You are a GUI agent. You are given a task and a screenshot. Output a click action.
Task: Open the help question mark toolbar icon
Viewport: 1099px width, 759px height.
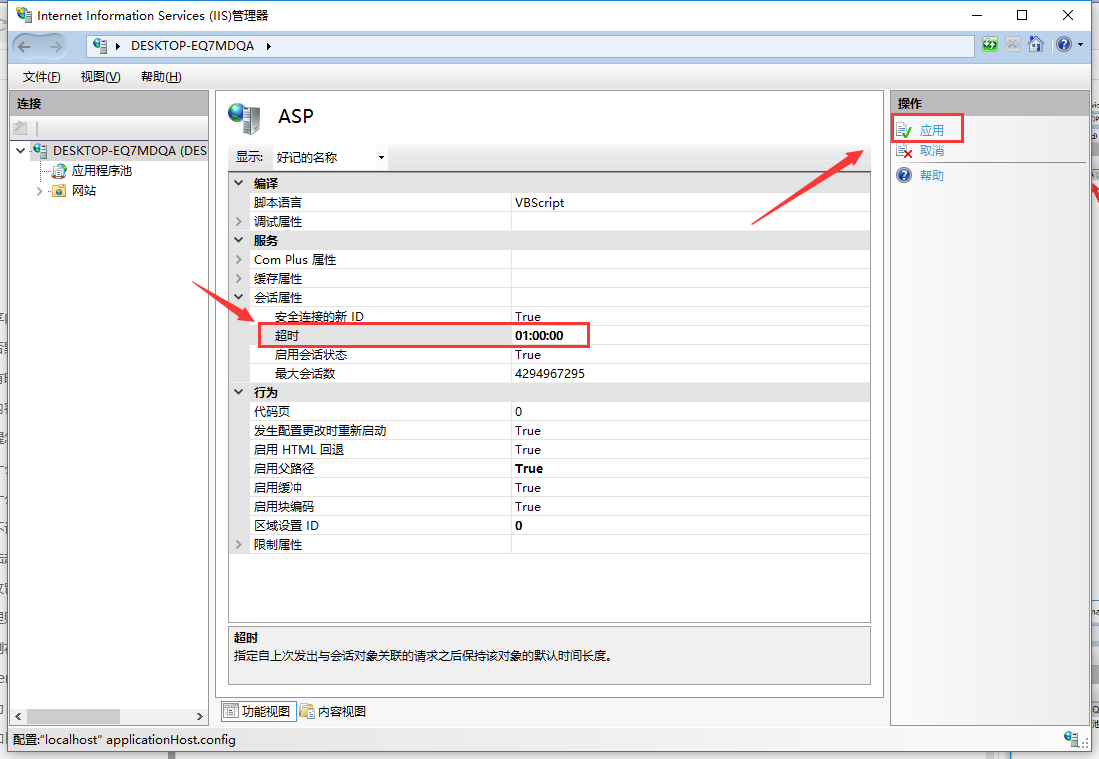pos(1063,45)
